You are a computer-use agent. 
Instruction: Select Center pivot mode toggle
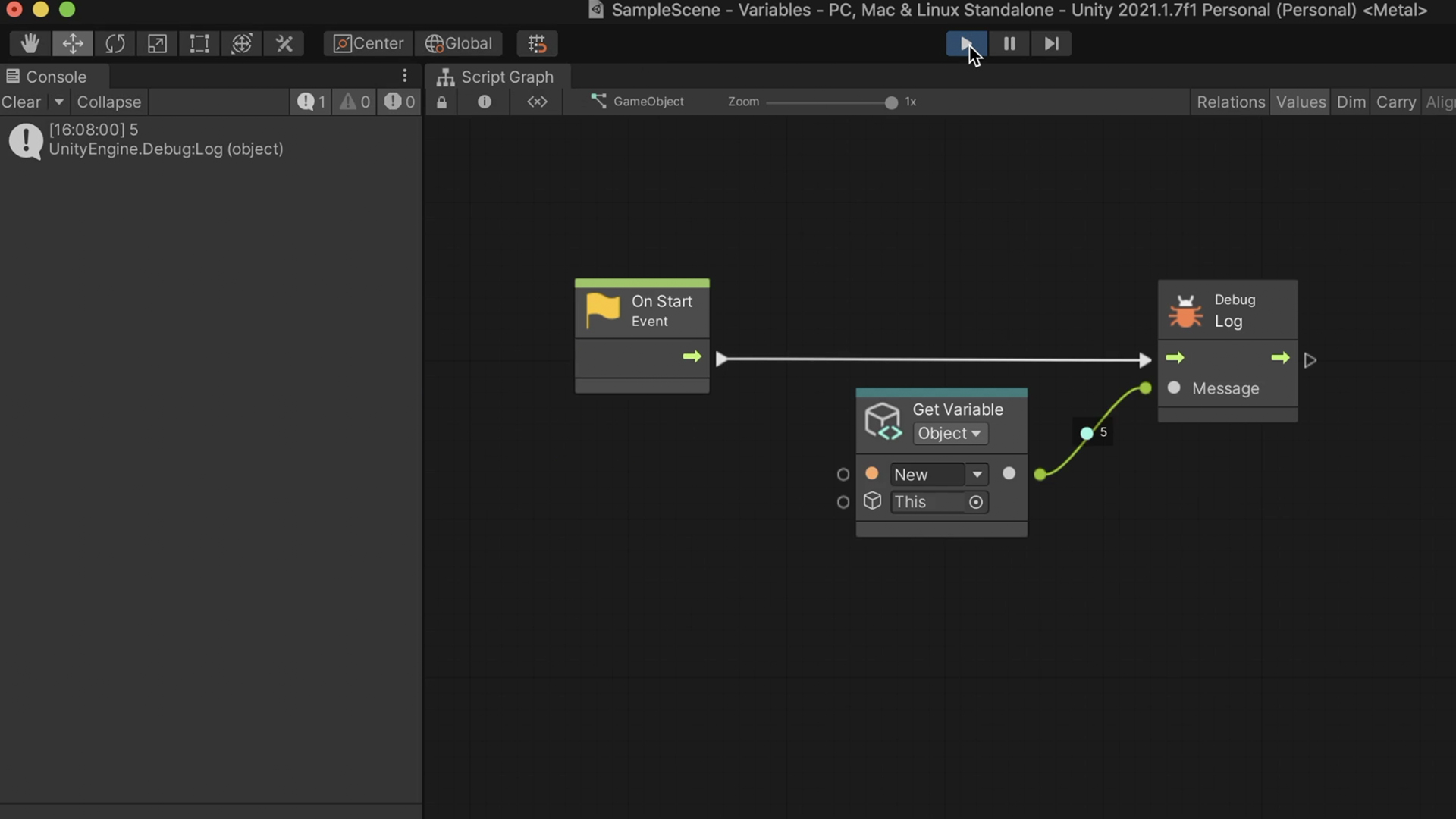[x=366, y=43]
